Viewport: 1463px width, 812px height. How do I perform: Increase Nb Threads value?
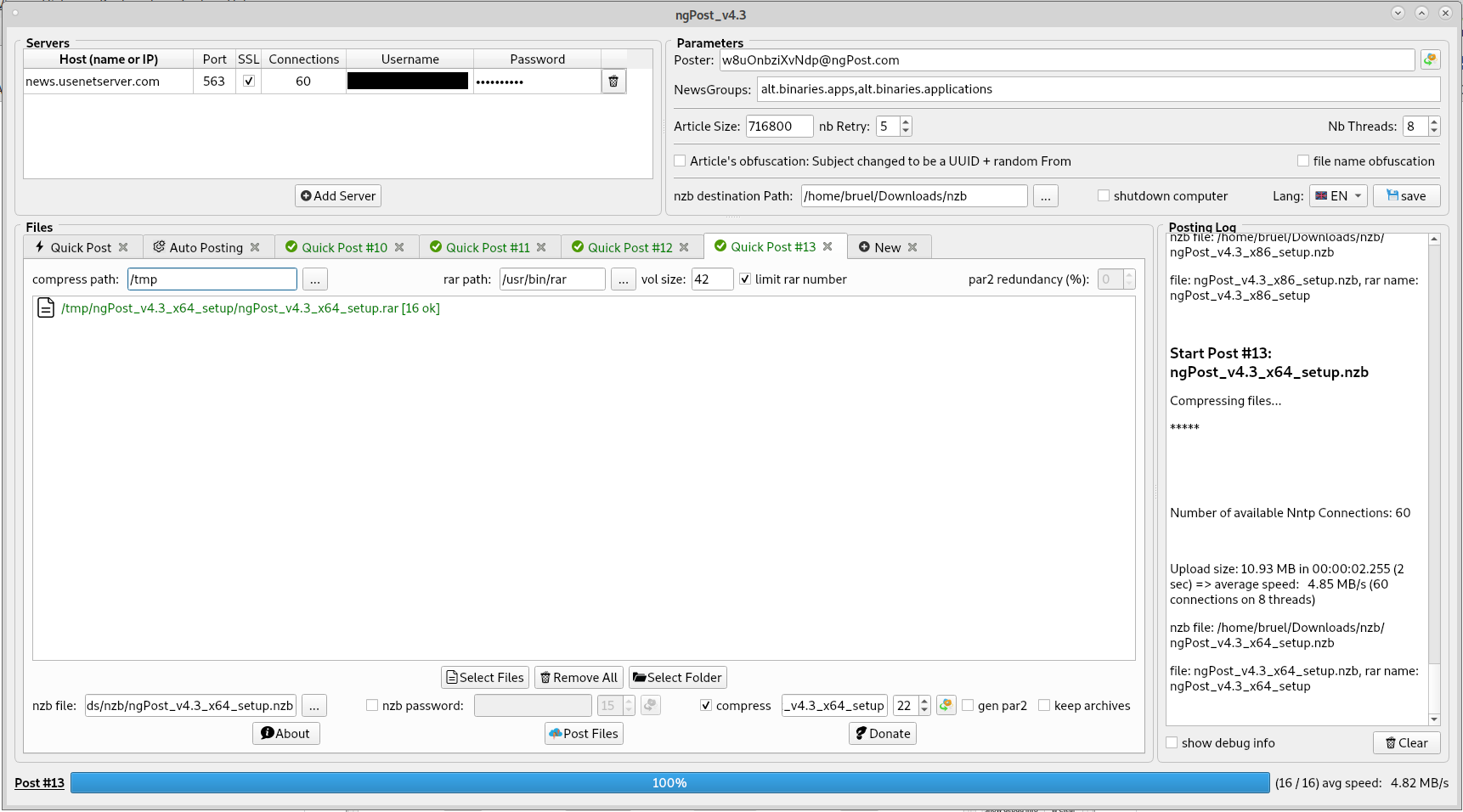click(x=1434, y=121)
